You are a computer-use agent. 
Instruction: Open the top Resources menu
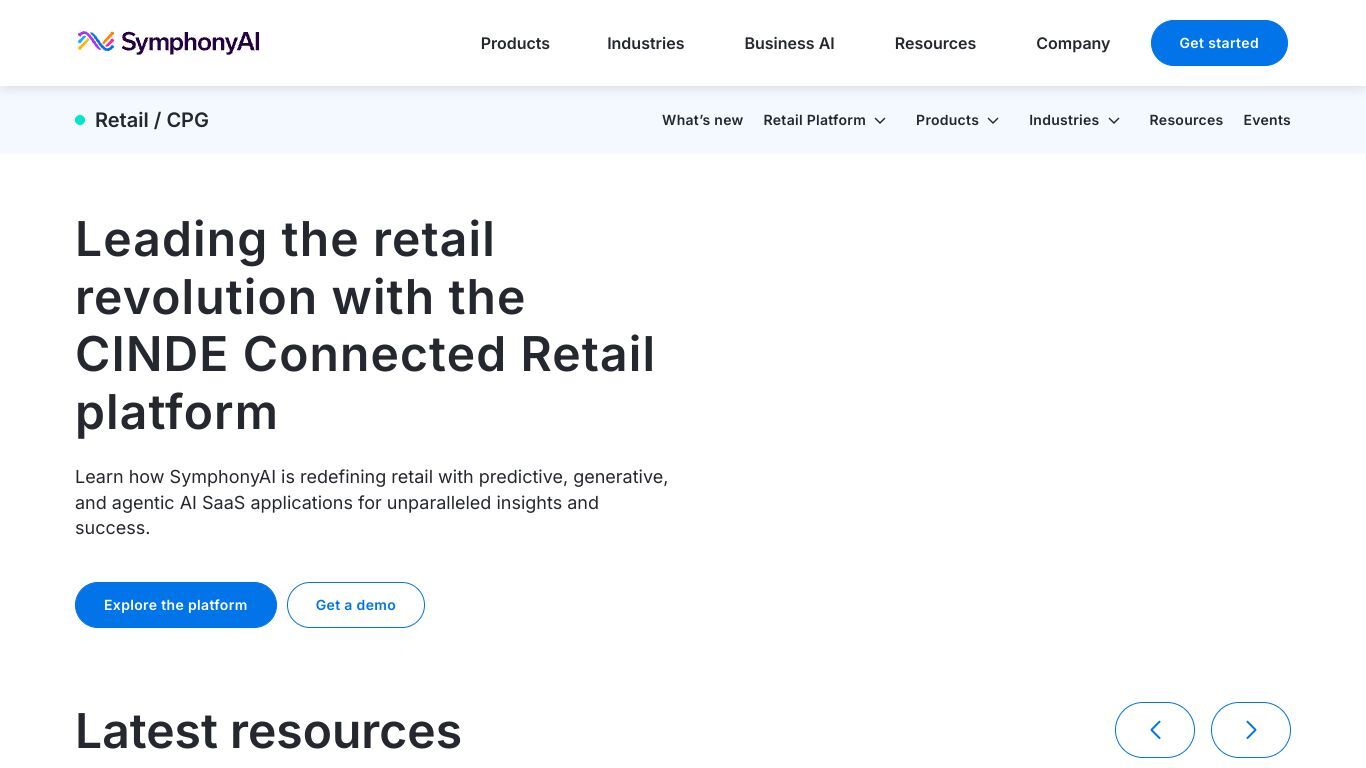pos(935,43)
